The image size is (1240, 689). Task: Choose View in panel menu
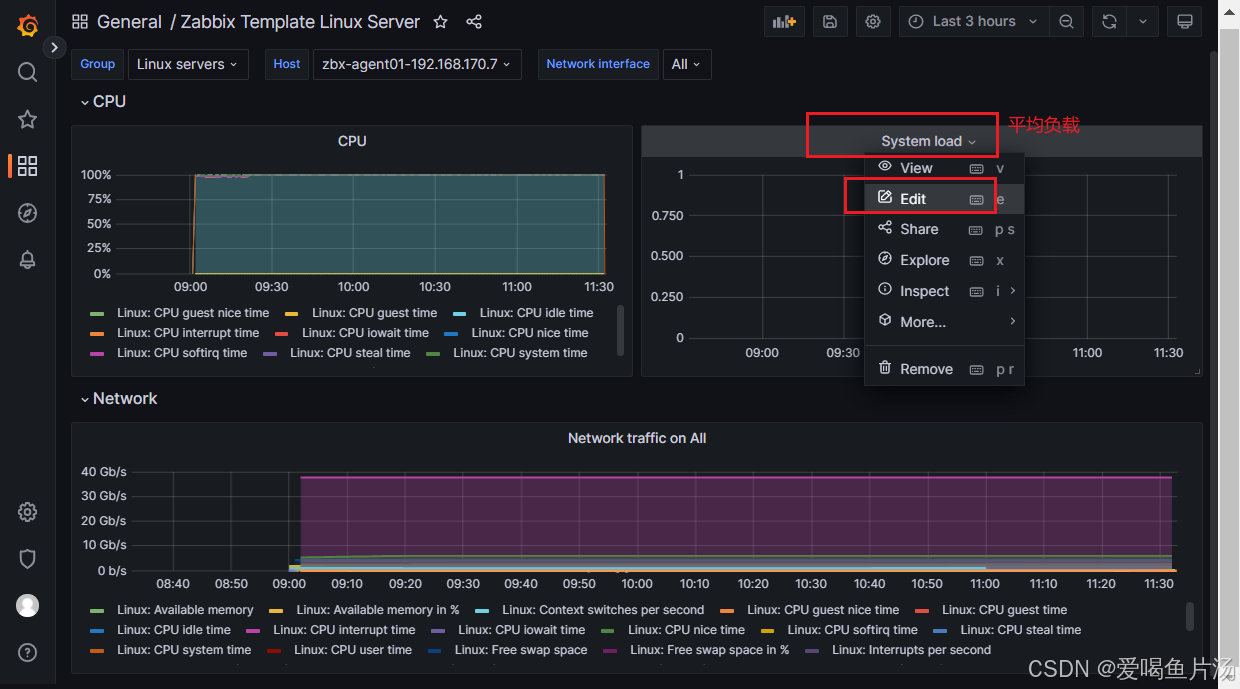pos(944,168)
